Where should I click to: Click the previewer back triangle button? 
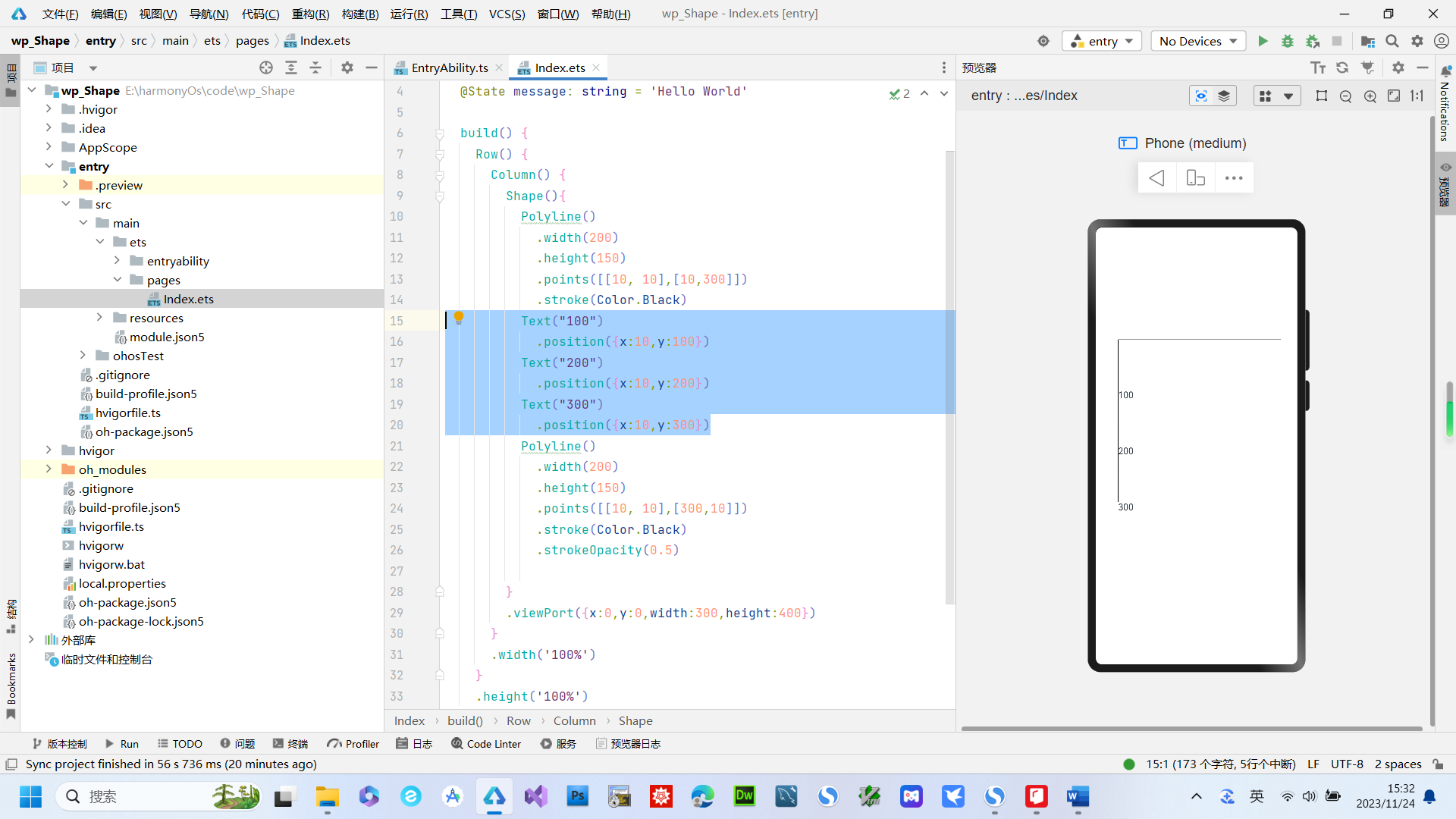(1156, 177)
